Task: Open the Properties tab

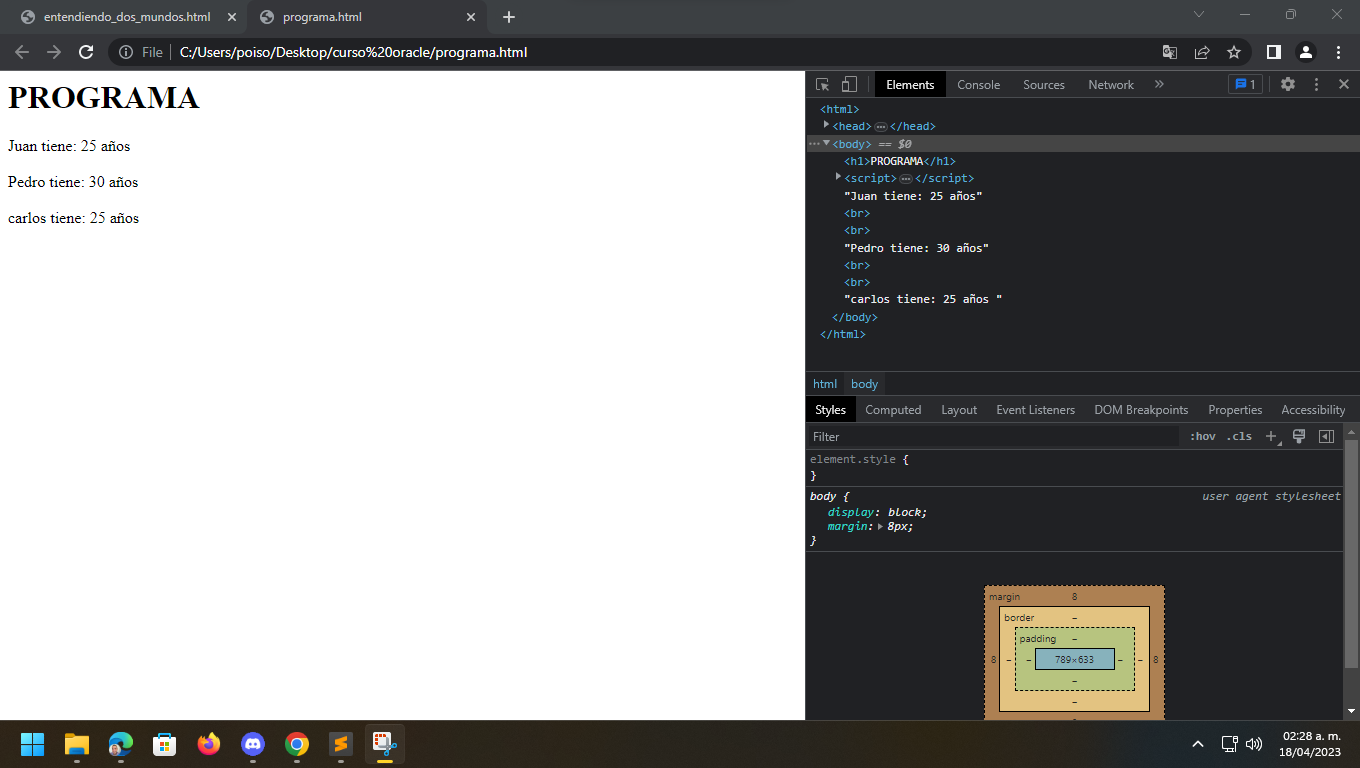Action: [x=1235, y=410]
